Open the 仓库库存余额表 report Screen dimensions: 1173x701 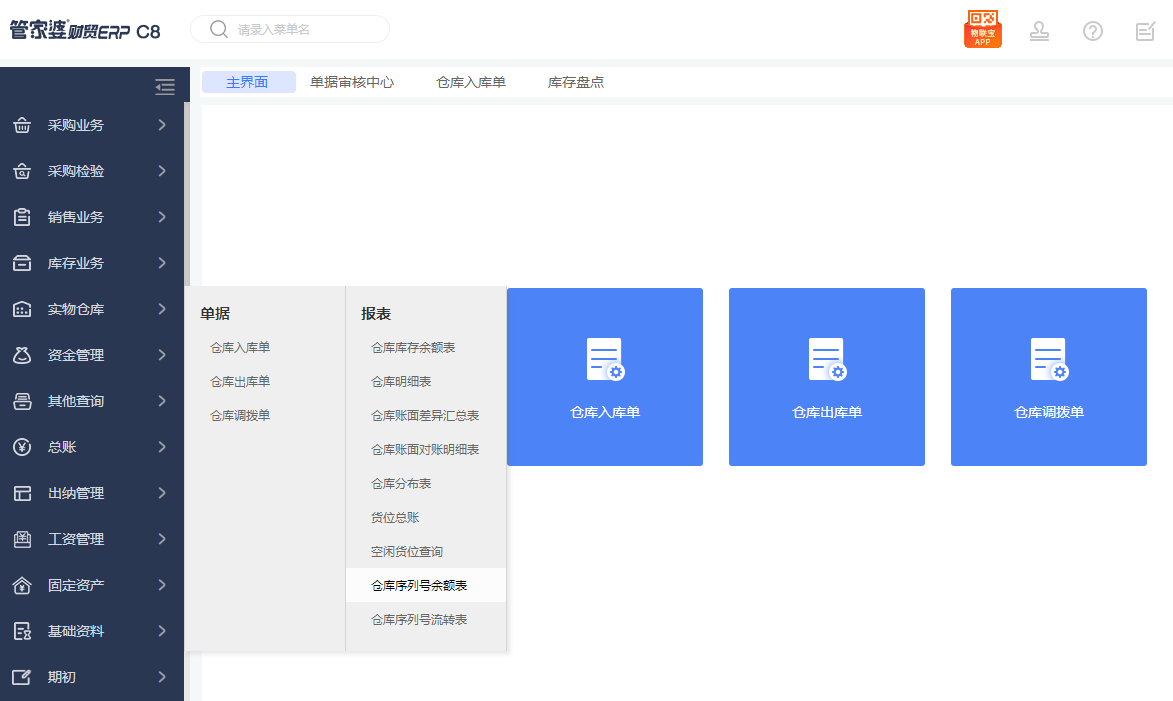click(413, 348)
